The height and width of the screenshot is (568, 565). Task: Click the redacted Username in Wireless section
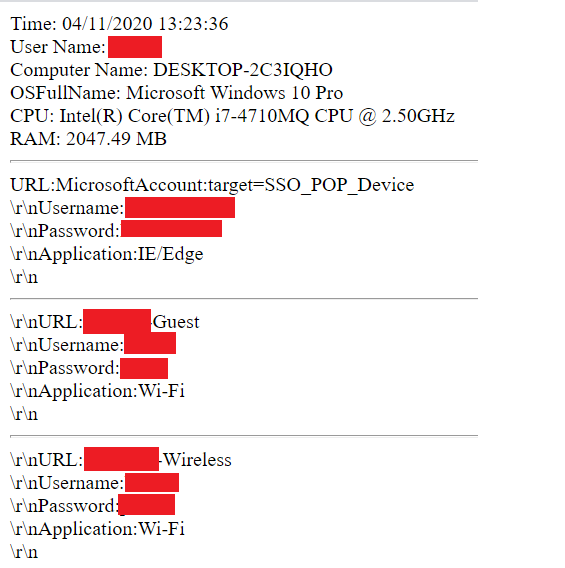(x=152, y=483)
